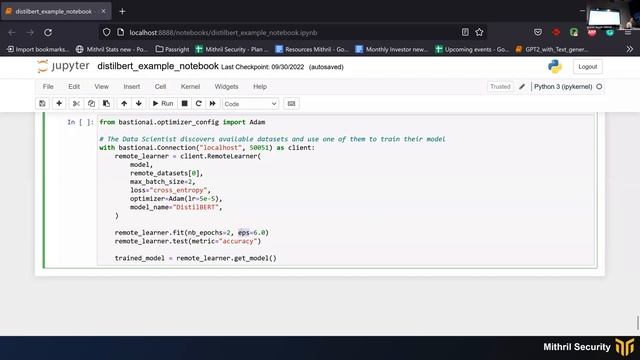Open Upcoming events bookmark
This screenshot has width=640, height=360.
click(x=472, y=49)
